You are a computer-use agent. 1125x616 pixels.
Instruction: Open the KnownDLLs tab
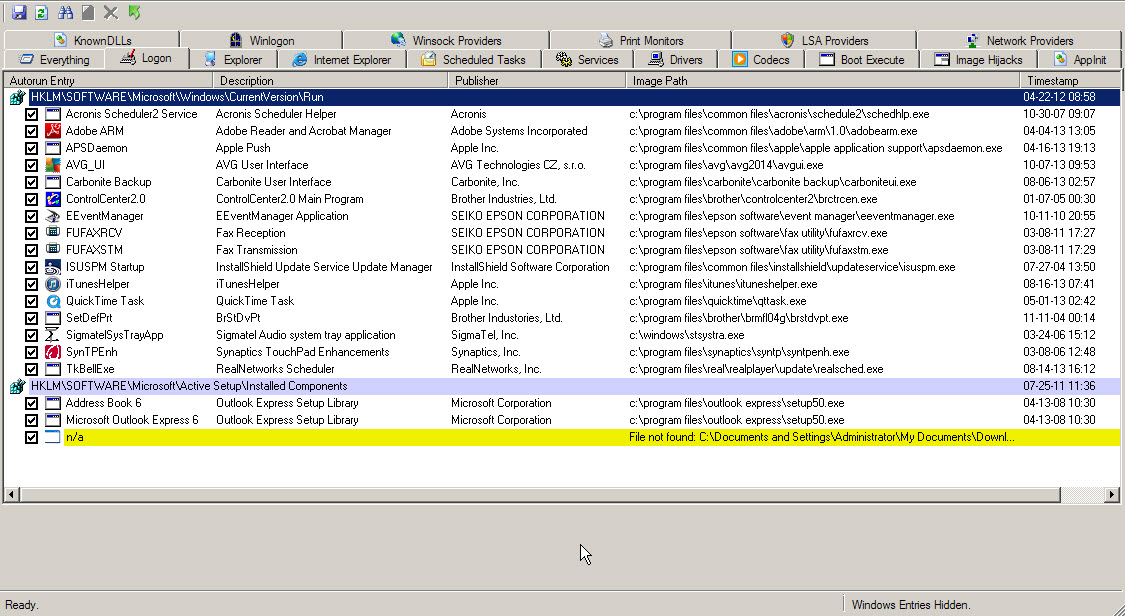tap(92, 40)
